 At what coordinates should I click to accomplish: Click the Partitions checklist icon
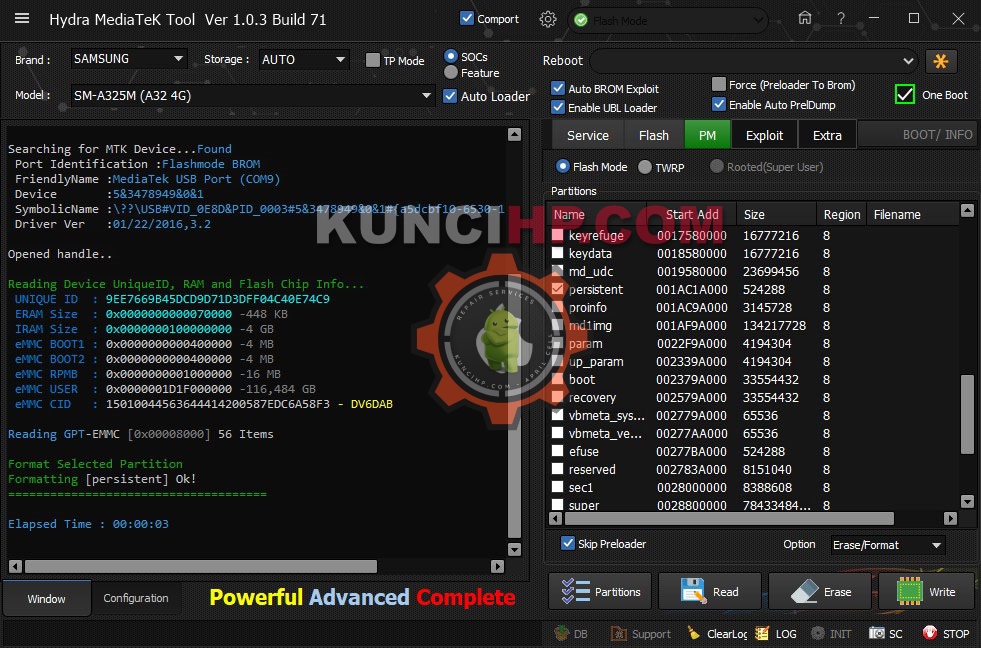tap(576, 591)
